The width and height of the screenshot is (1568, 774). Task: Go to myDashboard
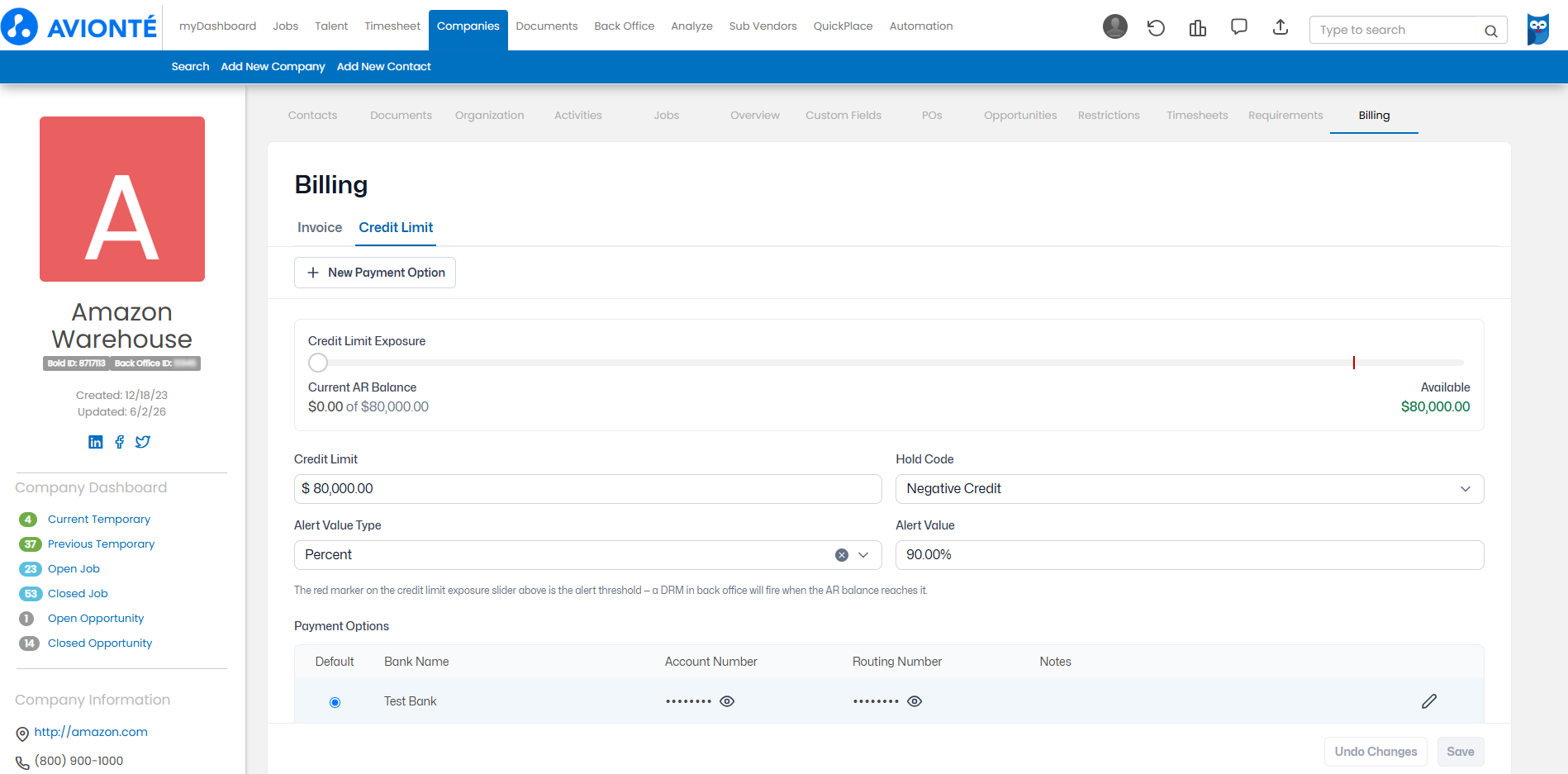point(218,26)
